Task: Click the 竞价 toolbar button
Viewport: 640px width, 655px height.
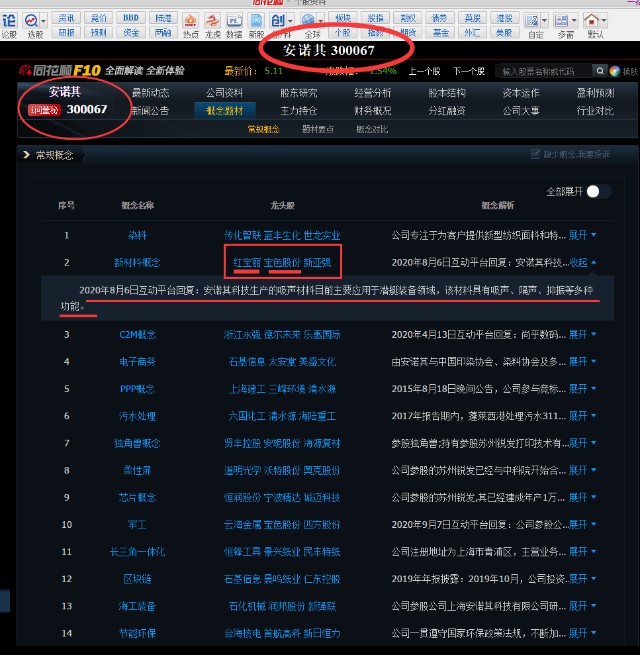Action: 99,18
